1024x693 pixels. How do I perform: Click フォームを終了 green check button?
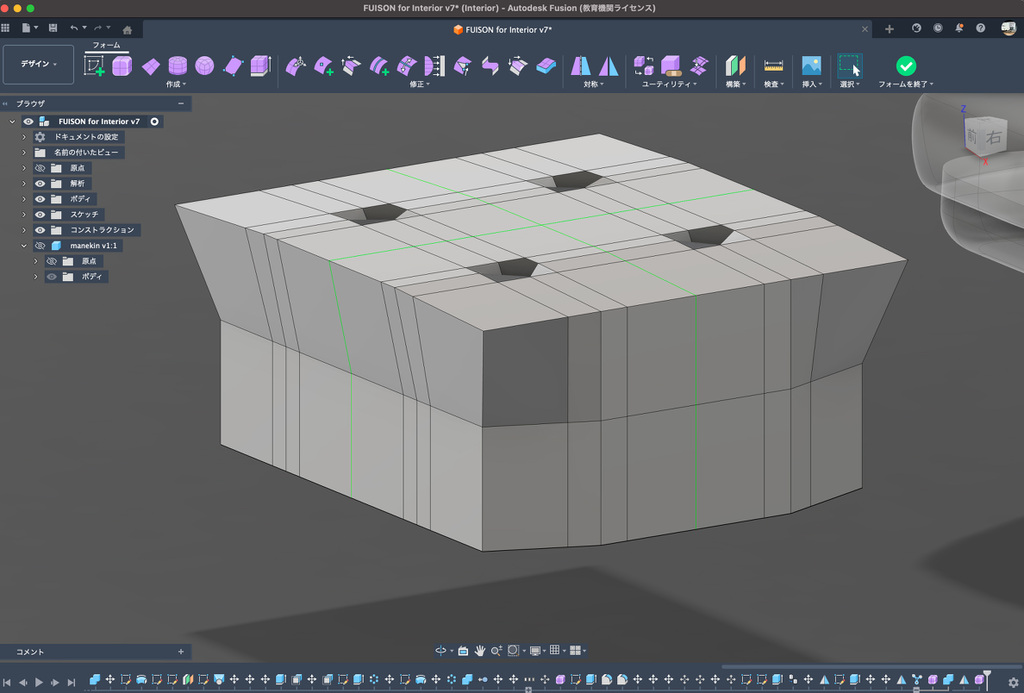906,66
